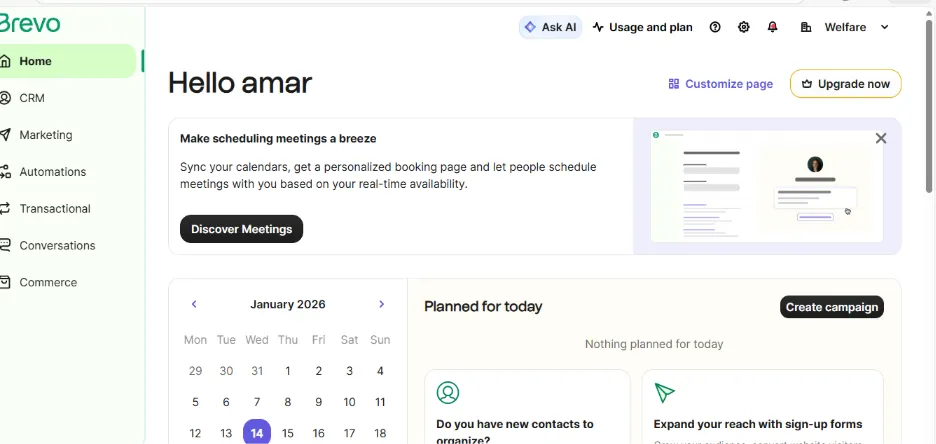Click the 'Hello amar' heading
The width and height of the screenshot is (936, 444).
coord(240,82)
